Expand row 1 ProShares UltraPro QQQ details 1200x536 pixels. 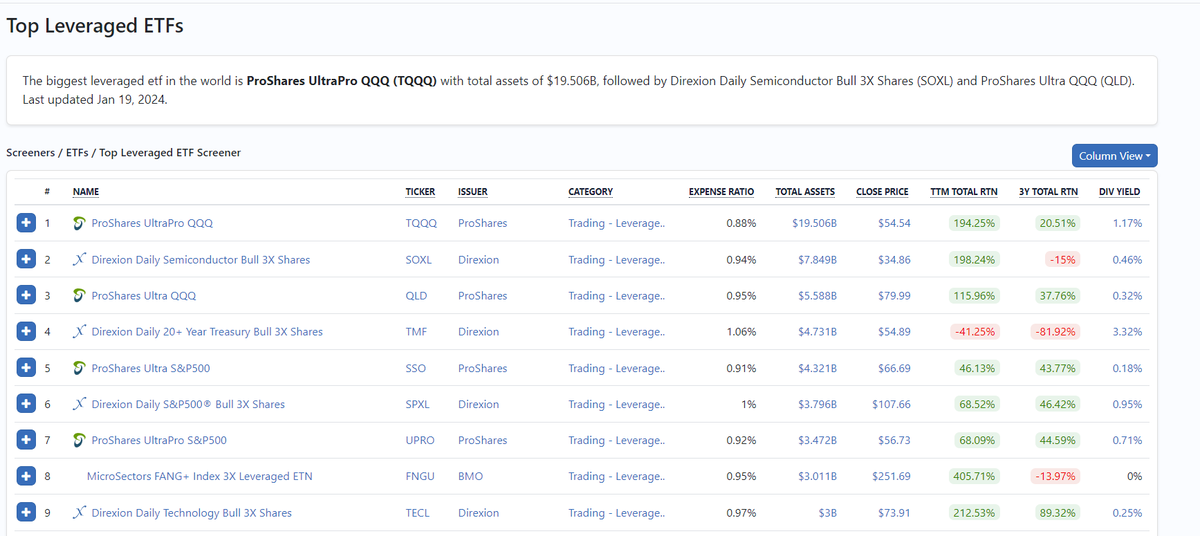point(26,223)
